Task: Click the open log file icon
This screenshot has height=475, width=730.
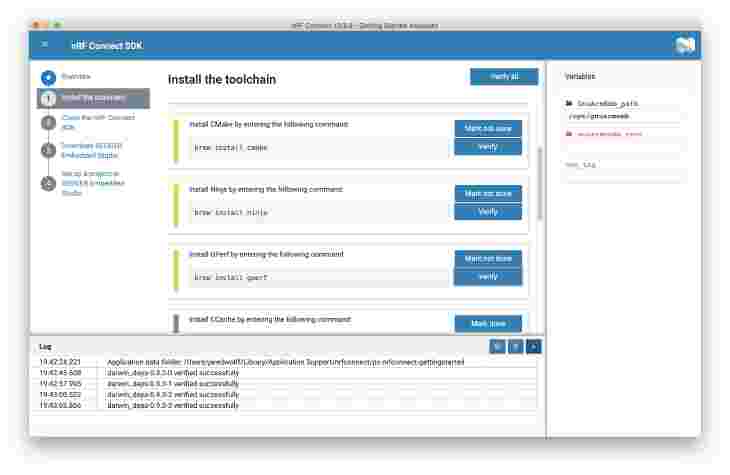Action: 498,346
